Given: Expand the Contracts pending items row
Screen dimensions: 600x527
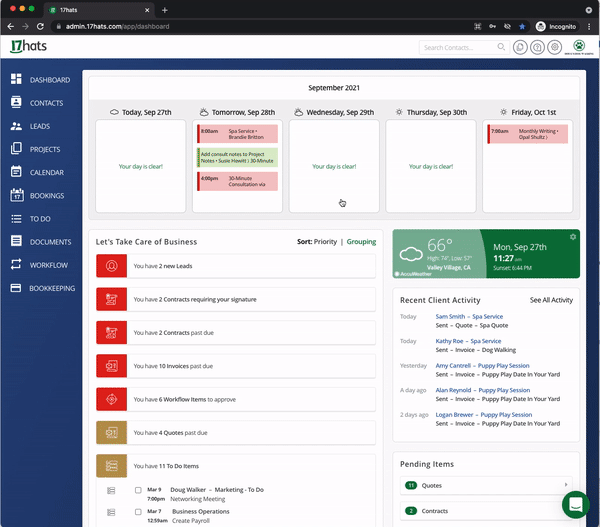Looking at the screenshot, I should (486, 511).
